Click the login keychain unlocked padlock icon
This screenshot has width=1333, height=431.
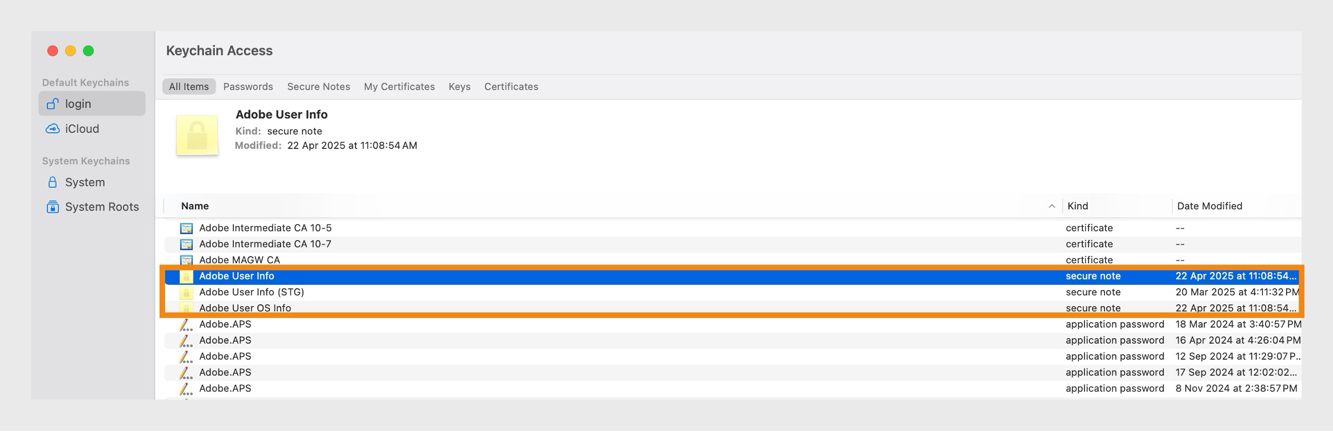[53, 104]
